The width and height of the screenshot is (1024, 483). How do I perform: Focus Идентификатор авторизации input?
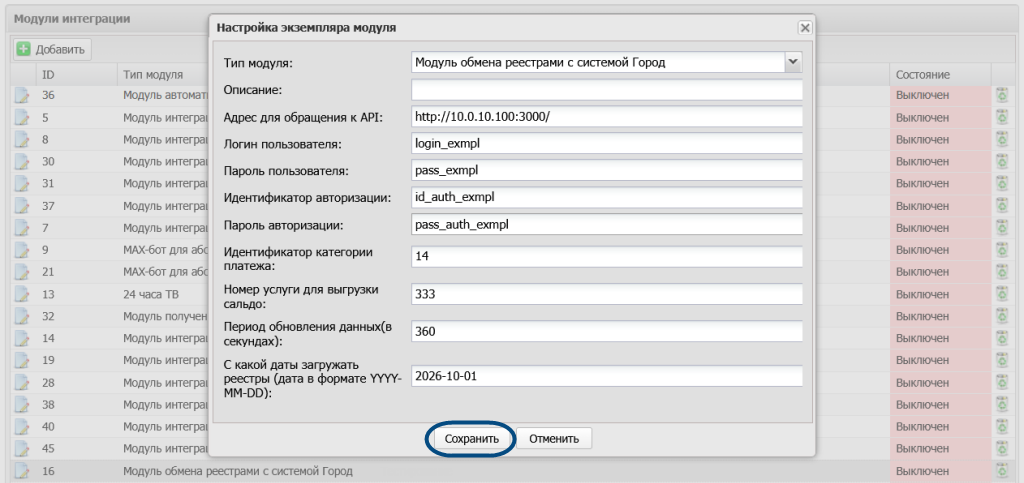pyautogui.click(x=607, y=197)
